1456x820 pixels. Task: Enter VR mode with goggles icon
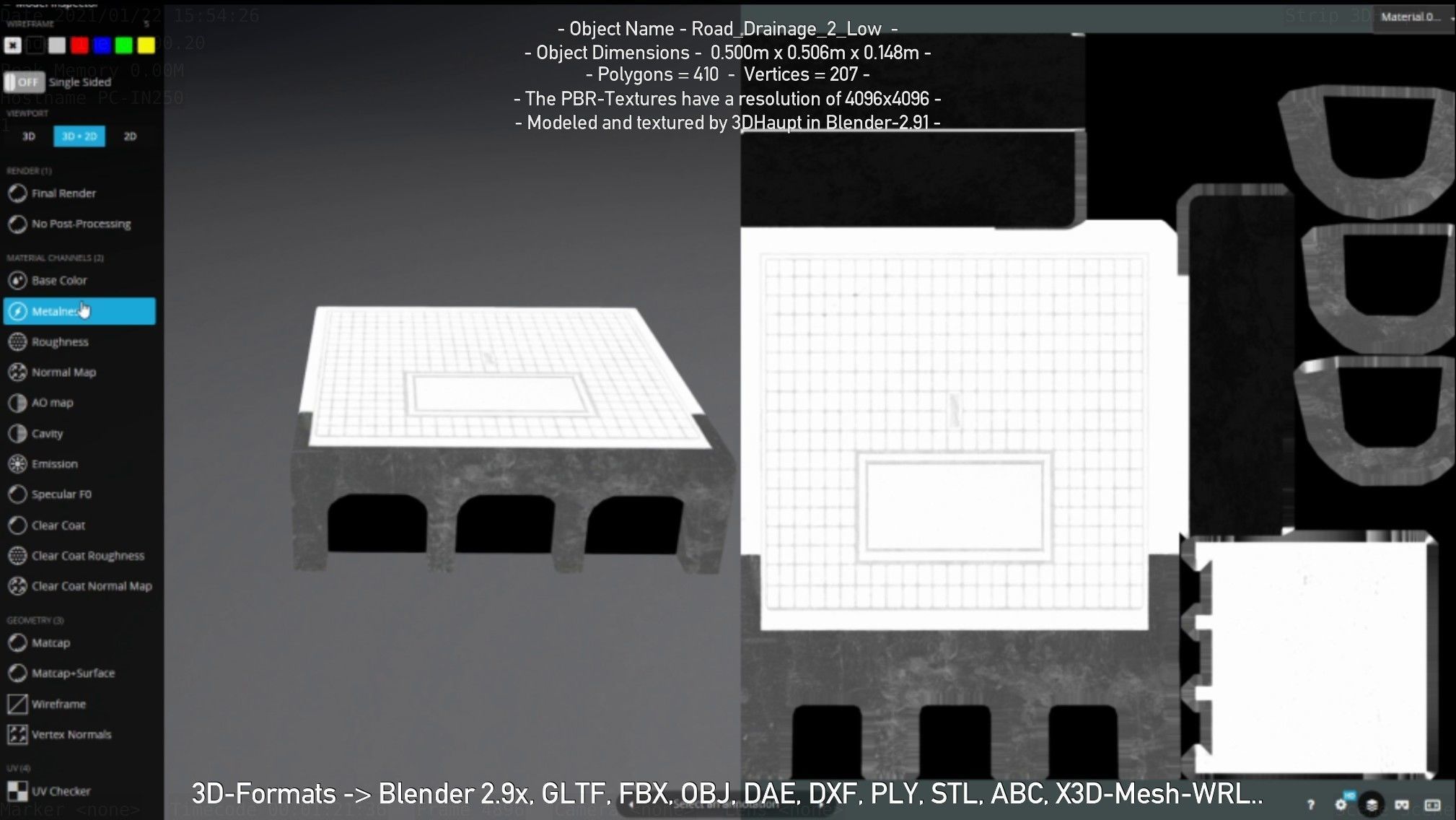pyautogui.click(x=1402, y=804)
